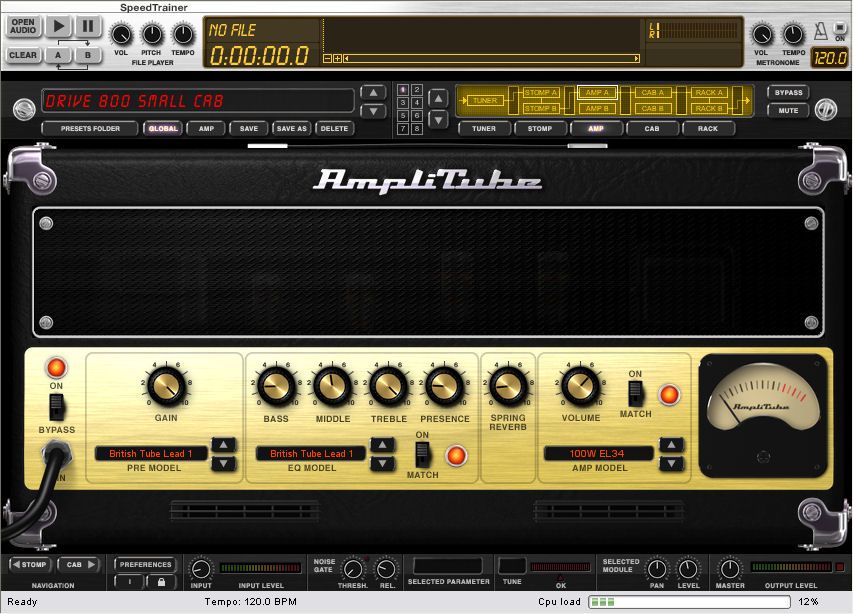Select the GLOBAL preset scope button
Viewport: 853px width, 614px height.
(x=163, y=129)
